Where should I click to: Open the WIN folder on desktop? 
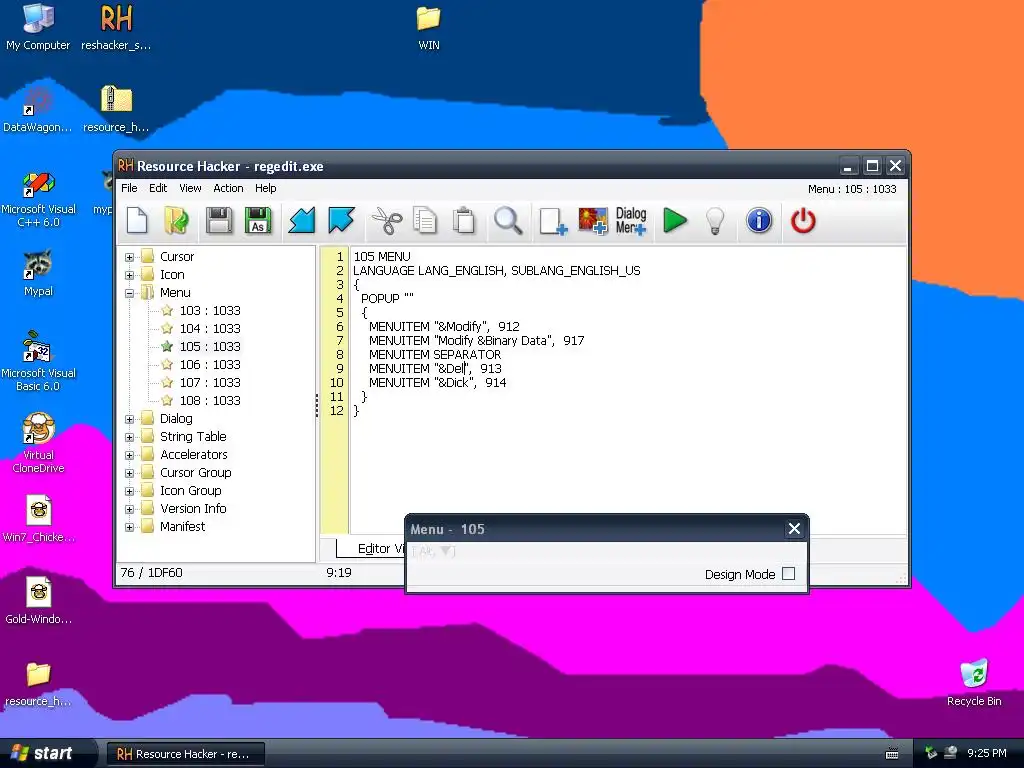pos(428,27)
